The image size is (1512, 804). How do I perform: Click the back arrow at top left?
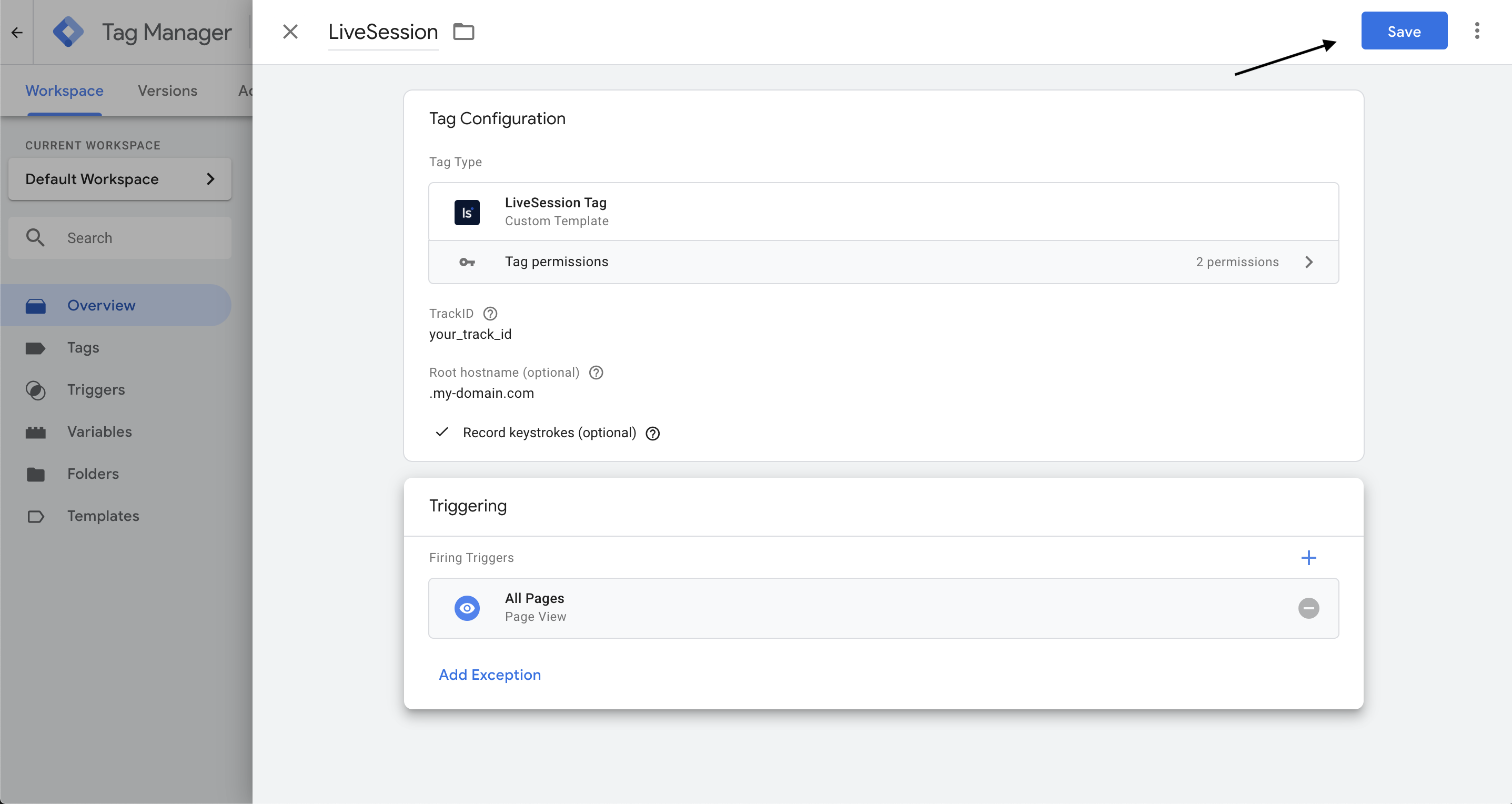pos(16,32)
